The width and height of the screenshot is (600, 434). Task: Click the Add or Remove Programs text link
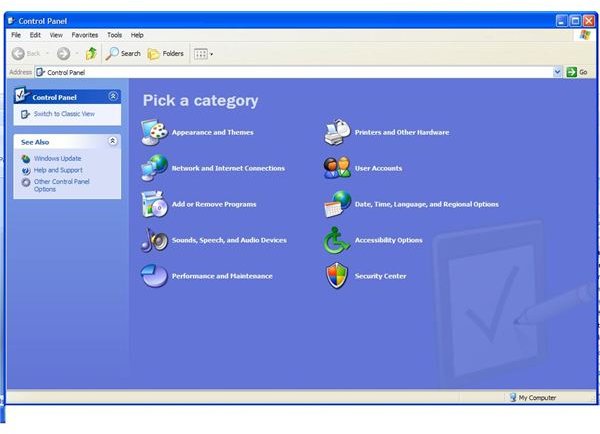214,204
